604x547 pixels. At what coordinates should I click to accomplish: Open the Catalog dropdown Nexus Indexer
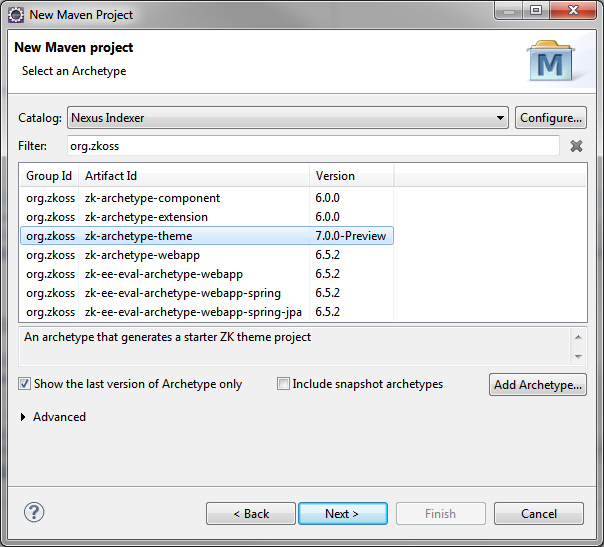pyautogui.click(x=288, y=117)
